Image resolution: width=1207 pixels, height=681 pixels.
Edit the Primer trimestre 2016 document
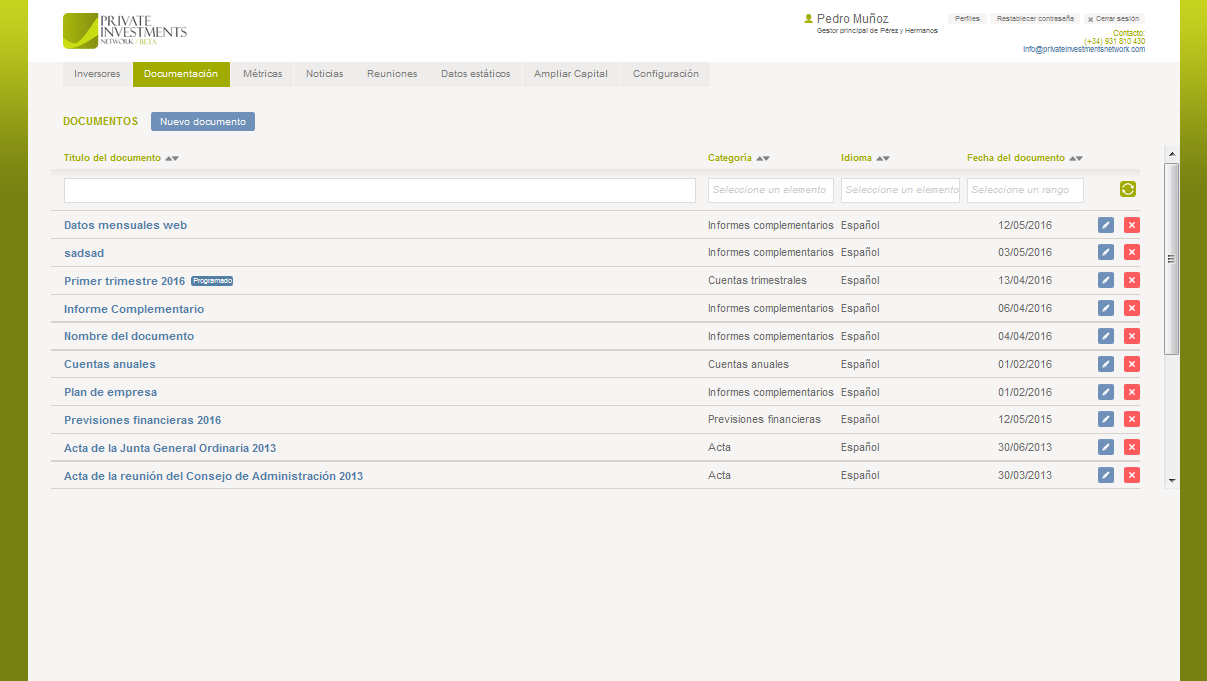click(x=1105, y=281)
